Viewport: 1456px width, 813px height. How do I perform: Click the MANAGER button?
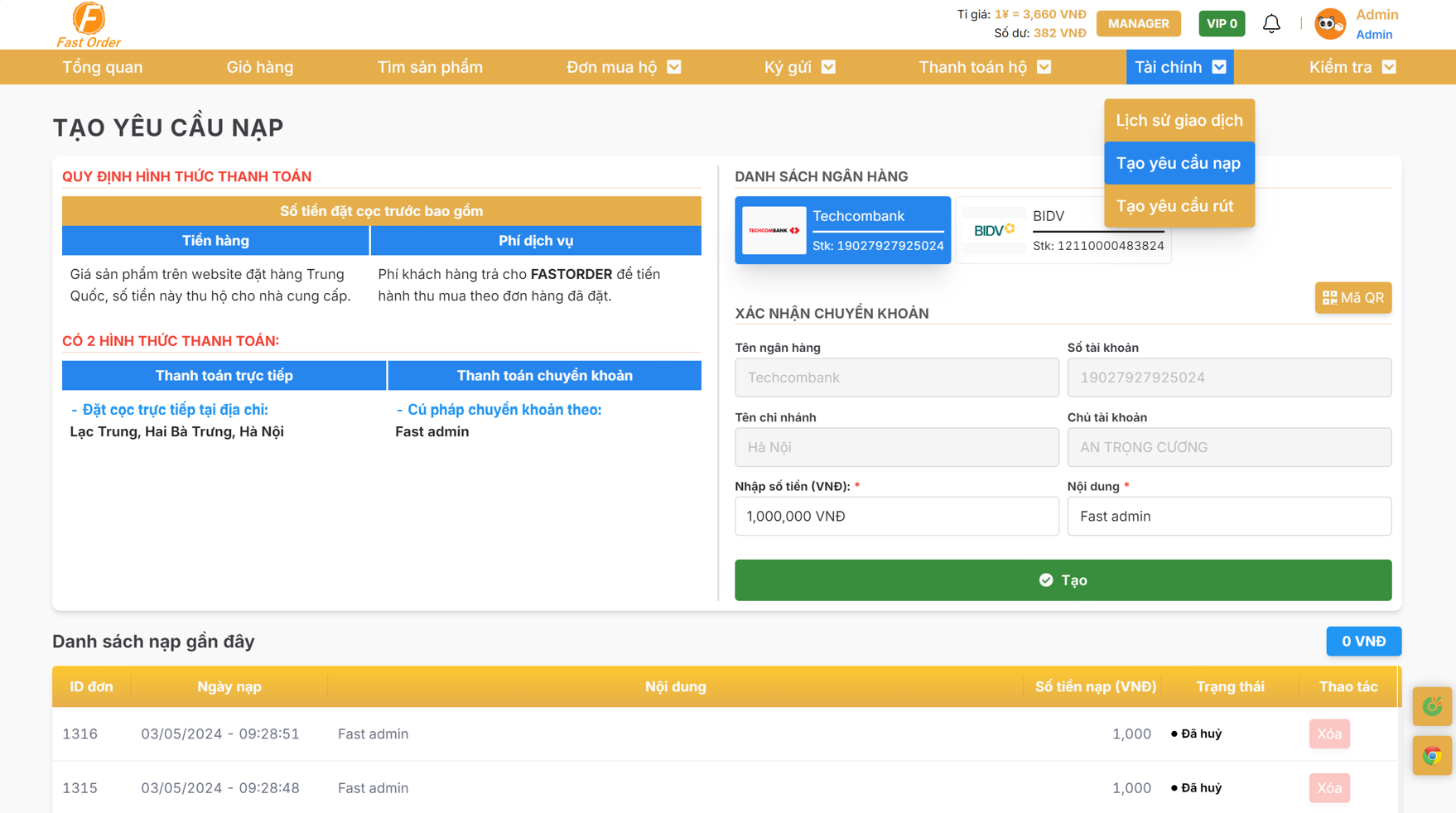pyautogui.click(x=1138, y=24)
